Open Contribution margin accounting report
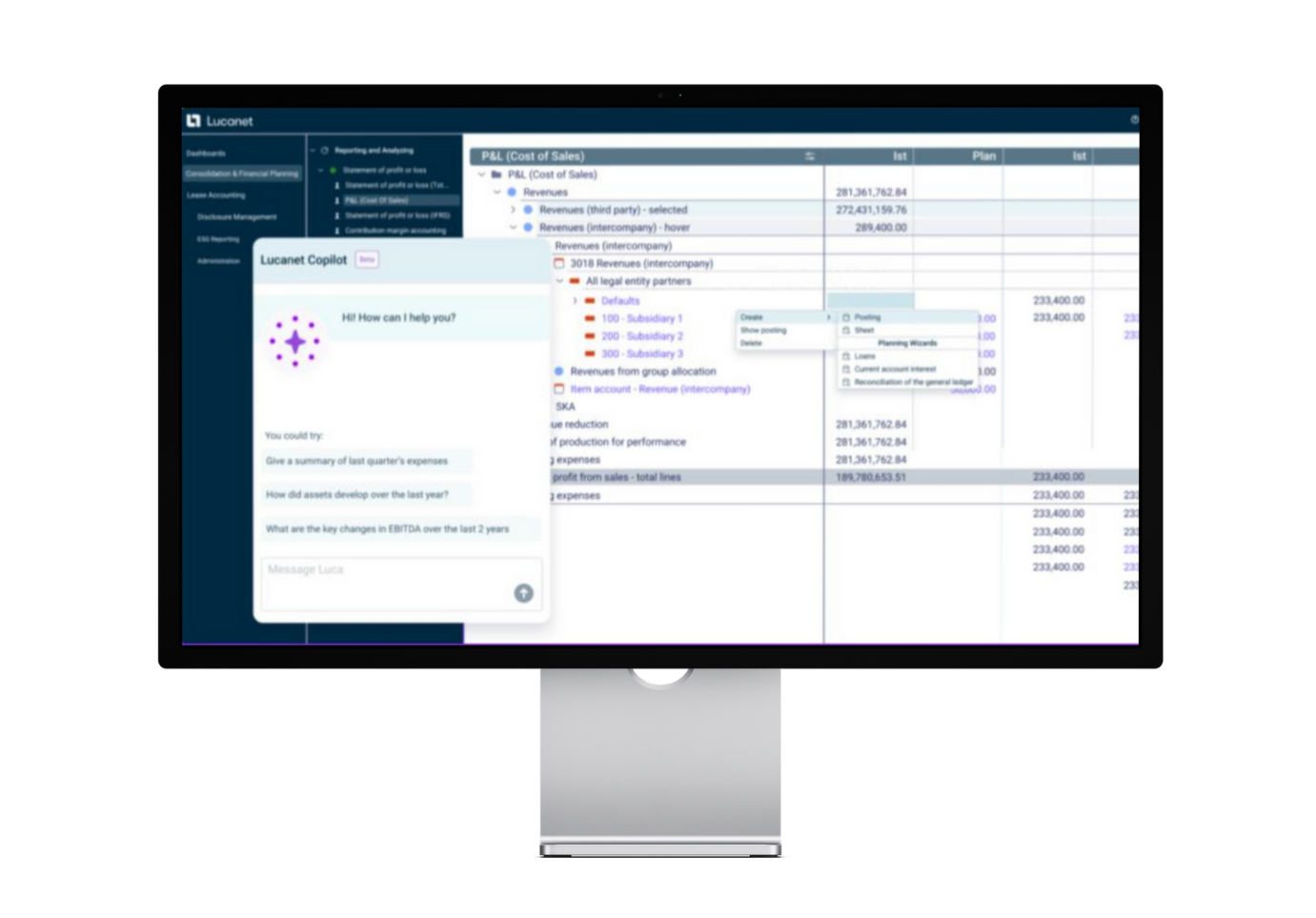Viewport: 1316px width, 918px height. [x=396, y=231]
